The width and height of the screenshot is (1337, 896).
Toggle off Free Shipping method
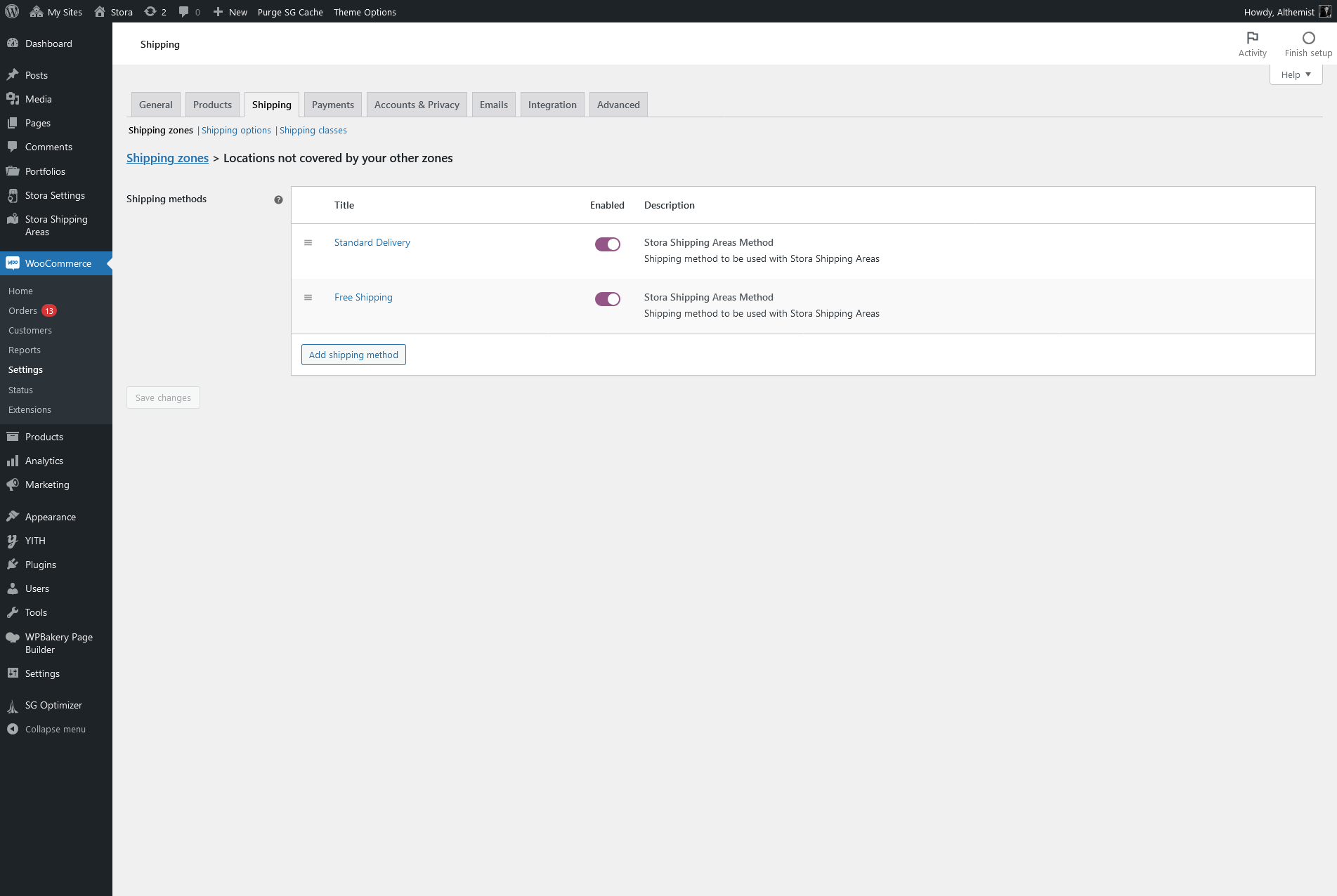[607, 299]
